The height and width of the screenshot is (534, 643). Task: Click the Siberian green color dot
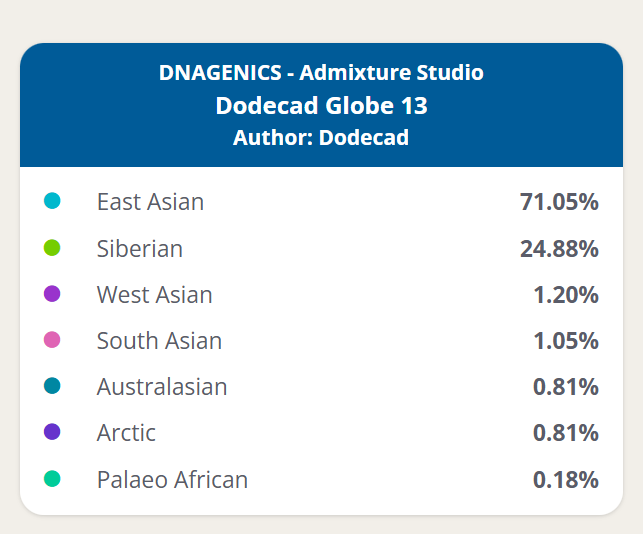[53, 248]
